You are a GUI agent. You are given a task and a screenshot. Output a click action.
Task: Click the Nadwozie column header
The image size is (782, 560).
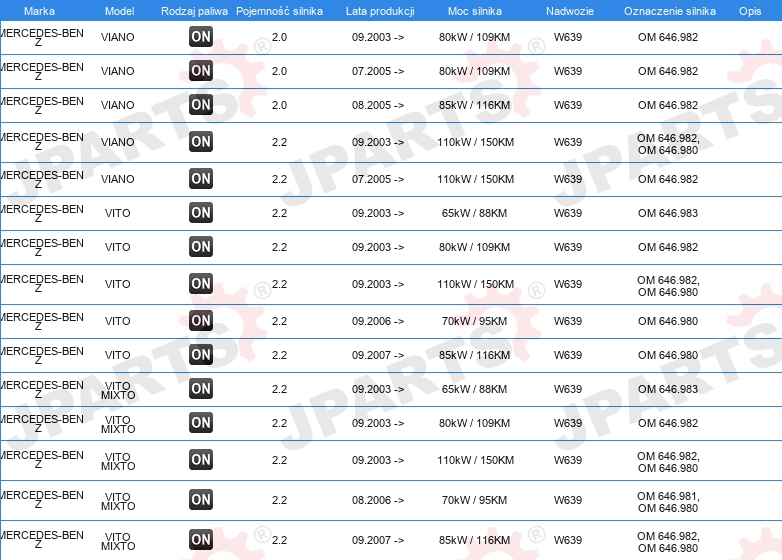(570, 11)
